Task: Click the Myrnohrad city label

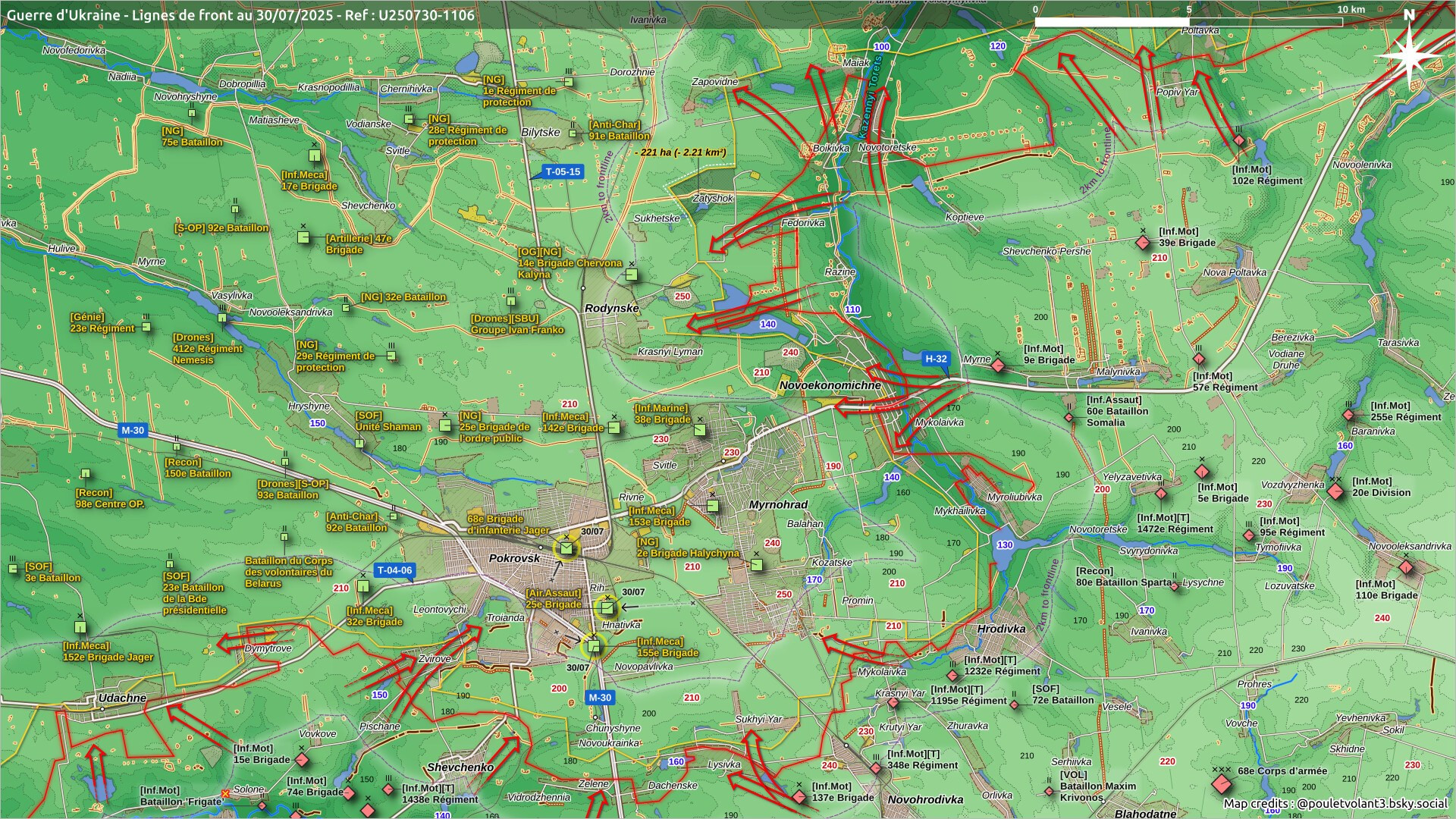Action: [x=778, y=504]
